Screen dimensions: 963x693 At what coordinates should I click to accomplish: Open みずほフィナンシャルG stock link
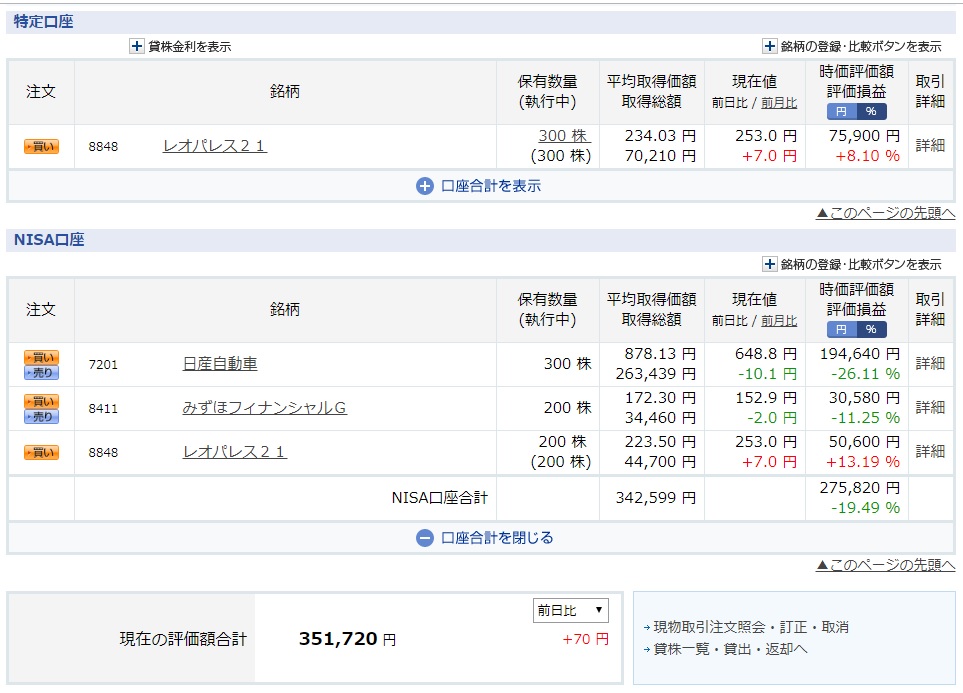[265, 407]
